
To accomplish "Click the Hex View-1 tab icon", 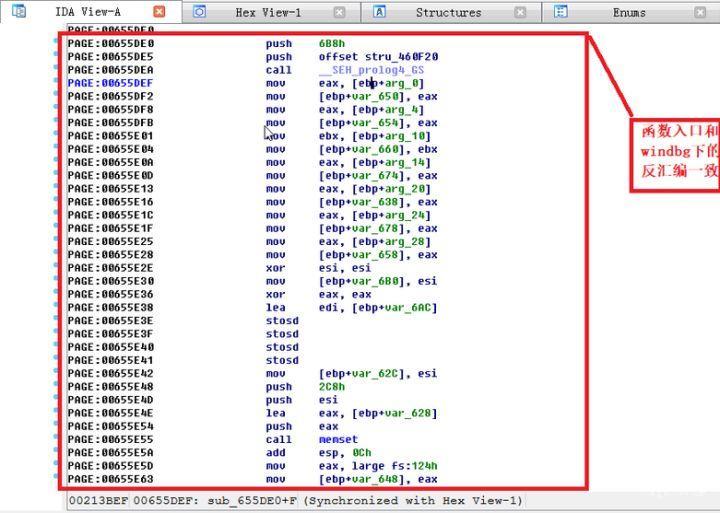I will (200, 12).
